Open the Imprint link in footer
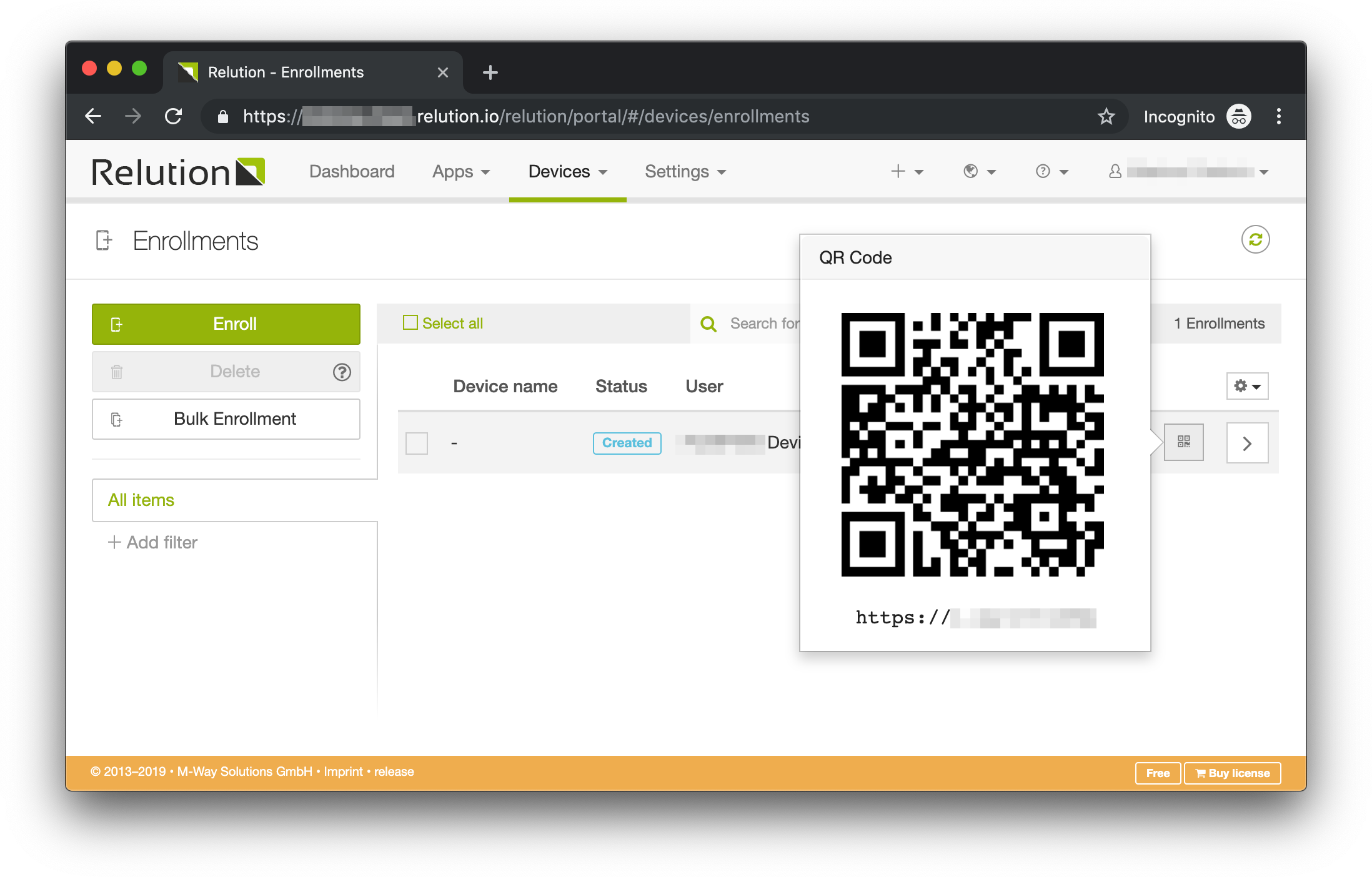 343,771
